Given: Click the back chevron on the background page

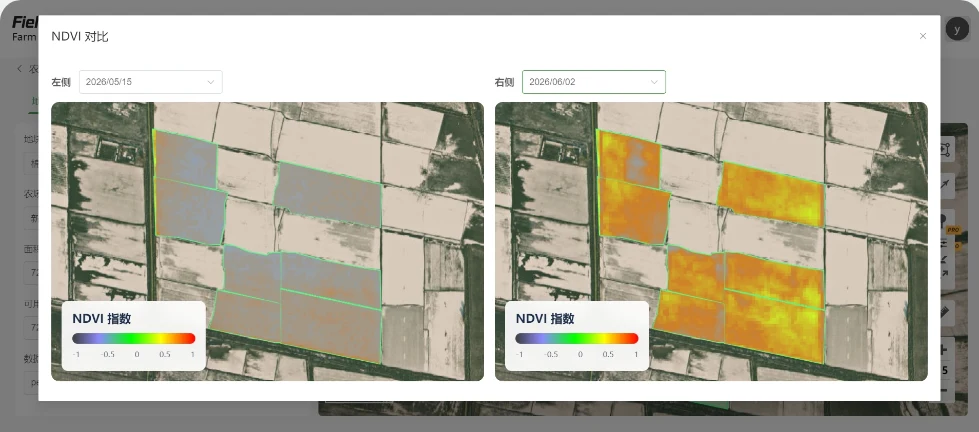Looking at the screenshot, I should [19, 69].
